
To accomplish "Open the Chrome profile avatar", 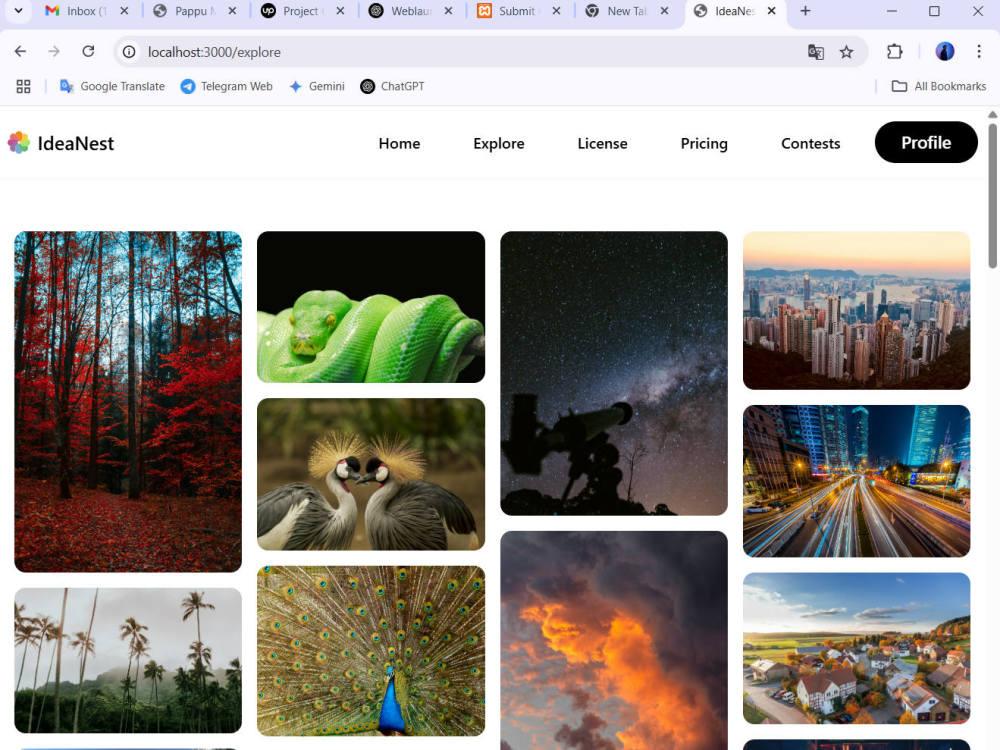I will (x=945, y=52).
